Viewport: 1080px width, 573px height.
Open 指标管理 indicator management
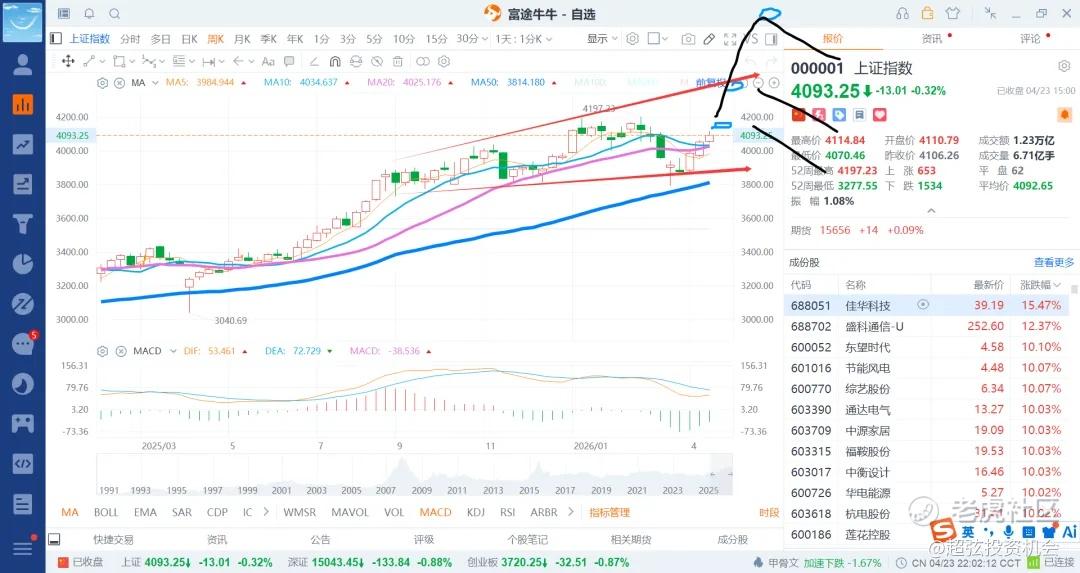[x=610, y=512]
